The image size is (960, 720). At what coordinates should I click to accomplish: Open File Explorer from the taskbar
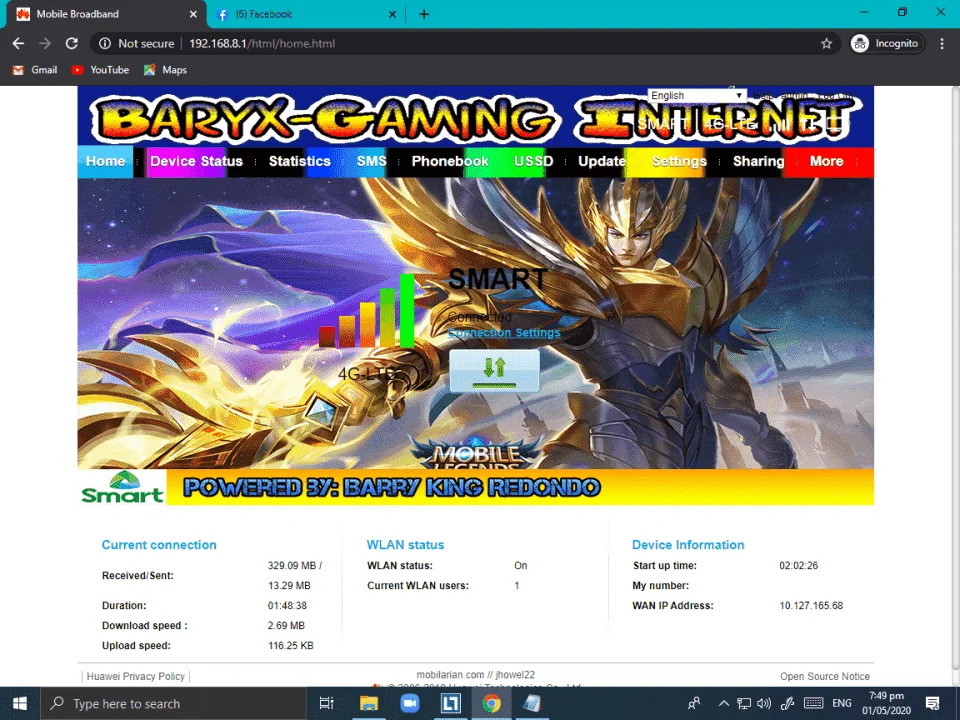(369, 703)
